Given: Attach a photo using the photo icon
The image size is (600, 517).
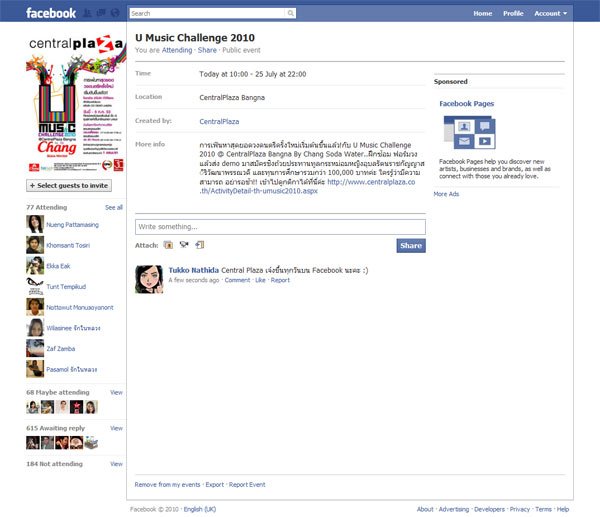Looking at the screenshot, I should 168,245.
